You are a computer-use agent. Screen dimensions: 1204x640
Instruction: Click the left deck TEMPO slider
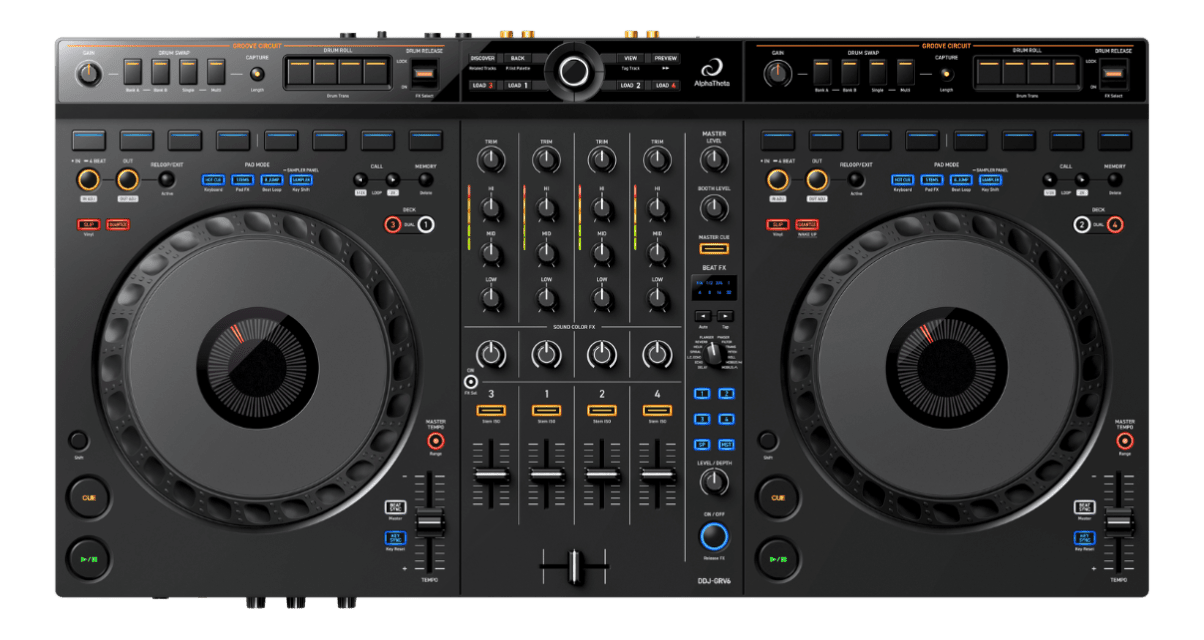point(429,521)
